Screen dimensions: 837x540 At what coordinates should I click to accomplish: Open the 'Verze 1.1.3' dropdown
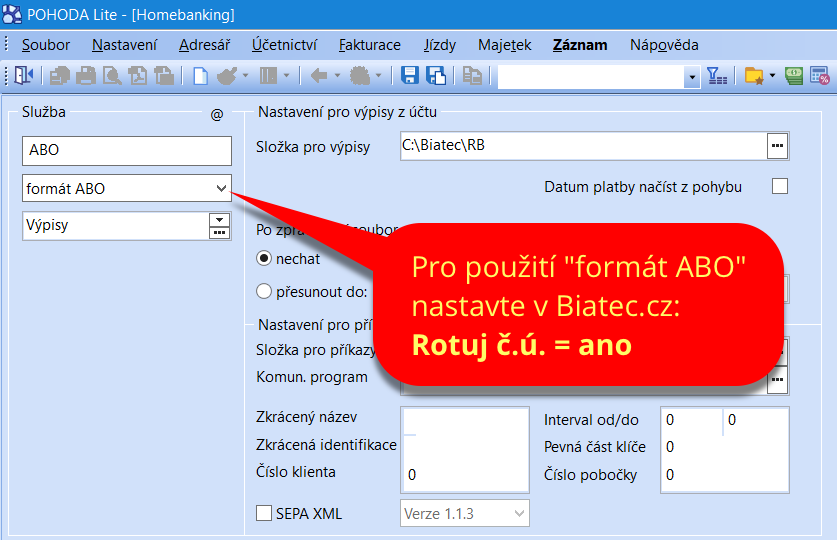(x=519, y=513)
